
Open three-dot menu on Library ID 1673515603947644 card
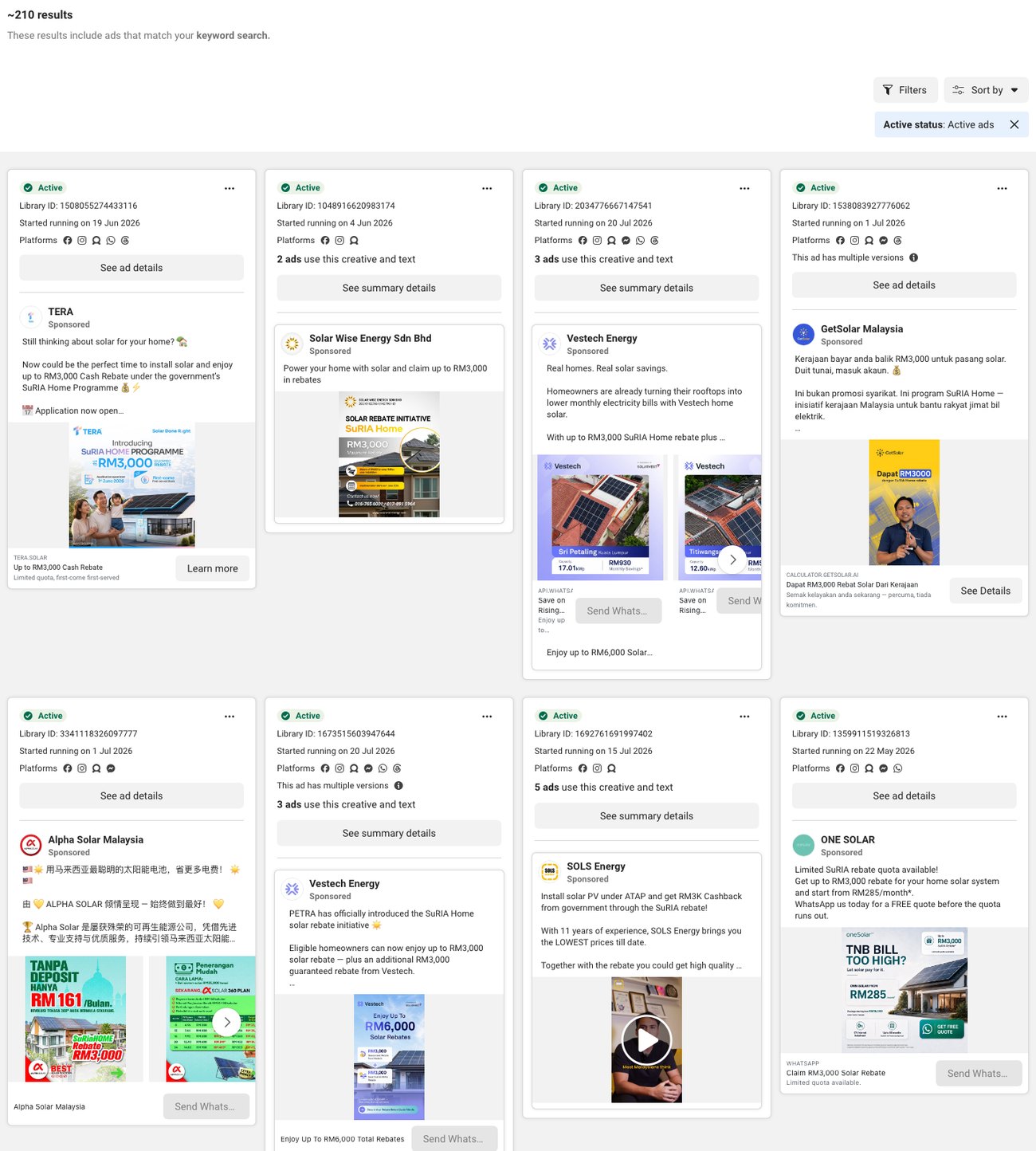487,717
